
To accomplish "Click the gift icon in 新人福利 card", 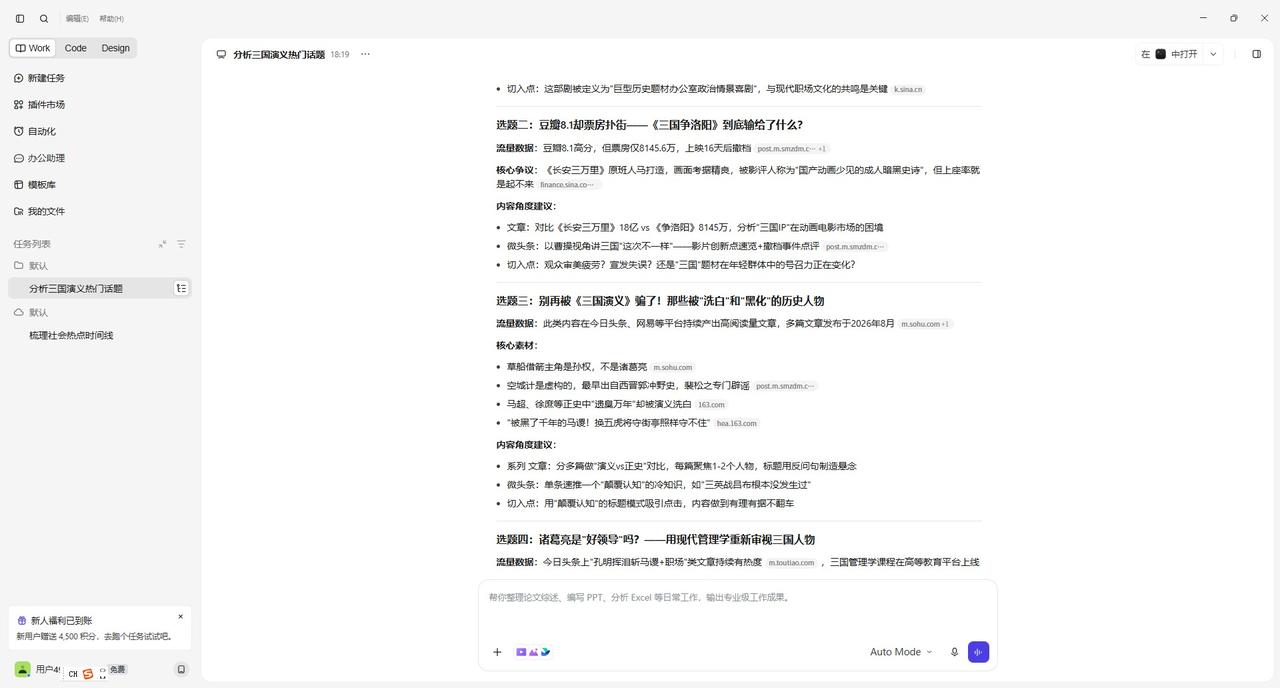I will [22, 621].
